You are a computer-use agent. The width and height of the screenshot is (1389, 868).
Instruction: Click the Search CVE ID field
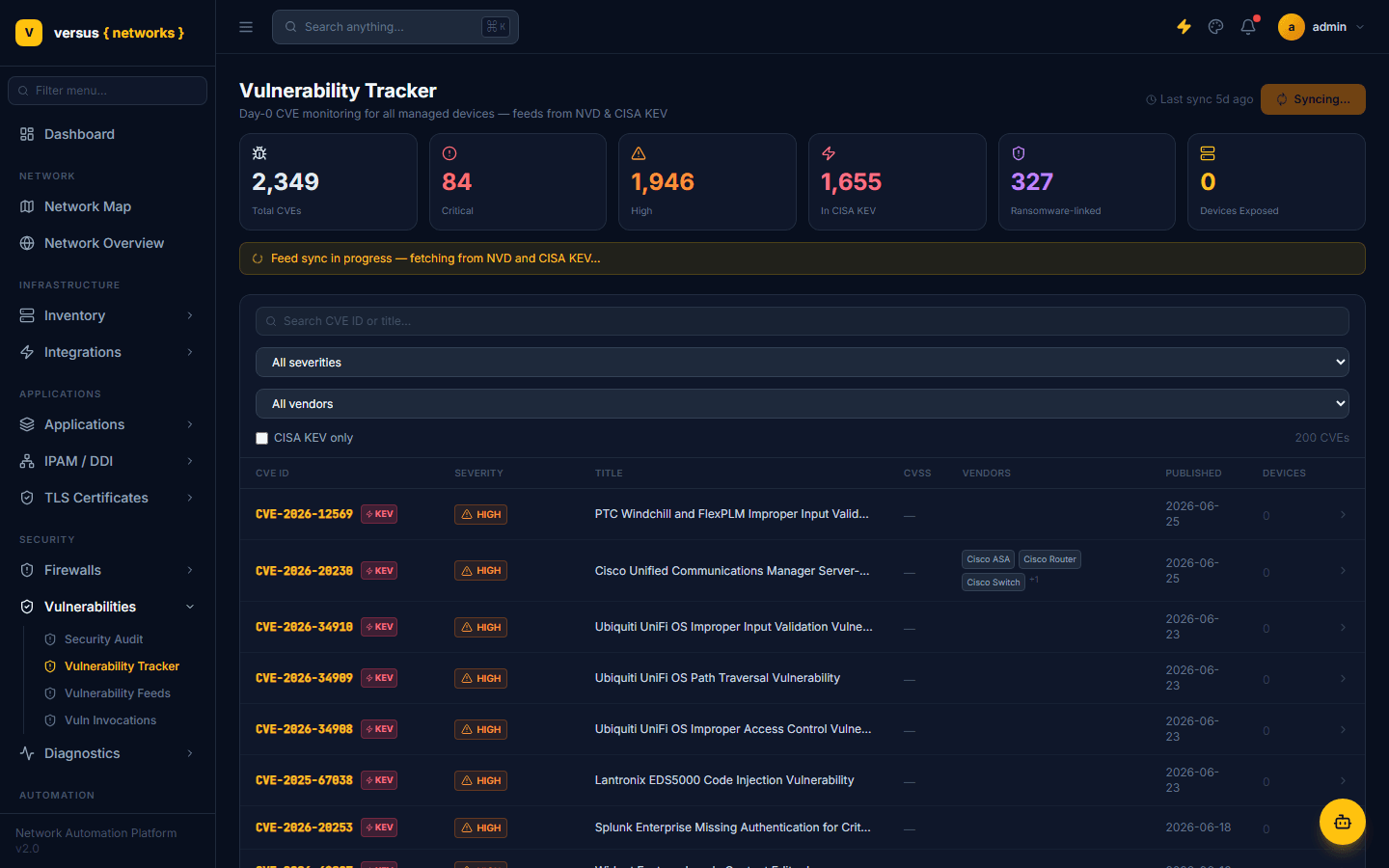coord(803,321)
